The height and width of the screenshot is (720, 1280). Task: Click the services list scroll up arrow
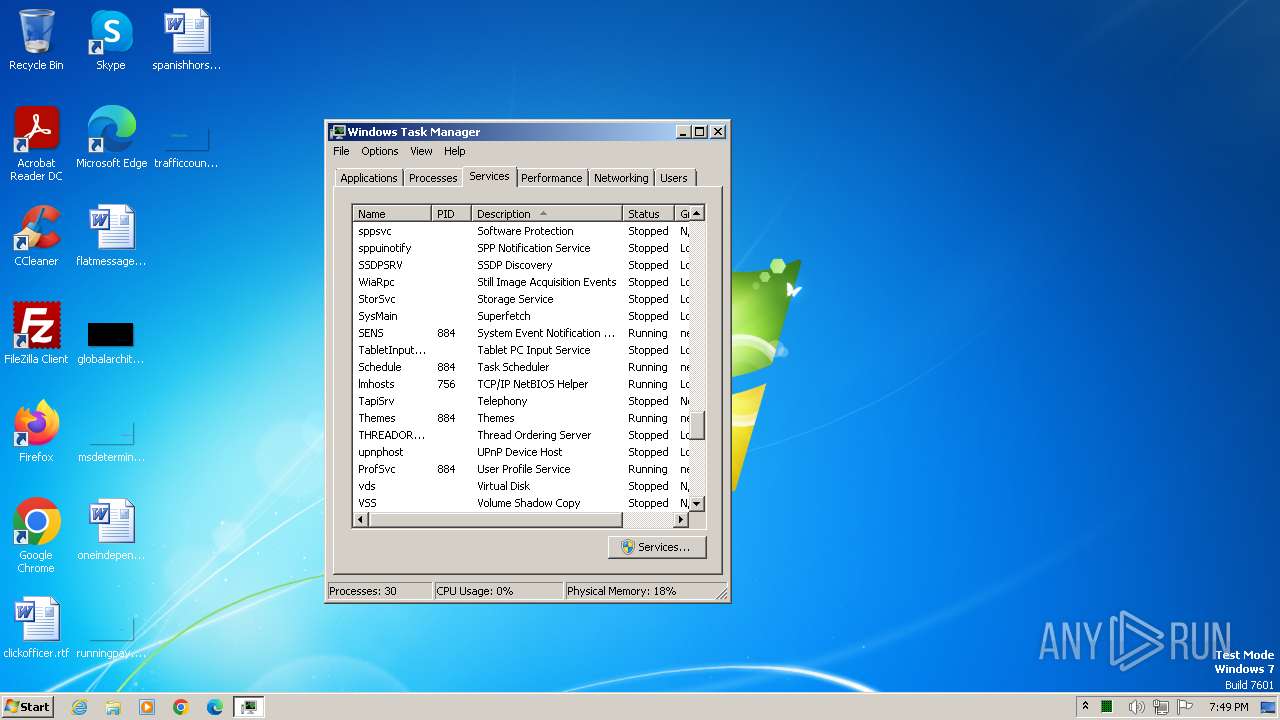697,213
